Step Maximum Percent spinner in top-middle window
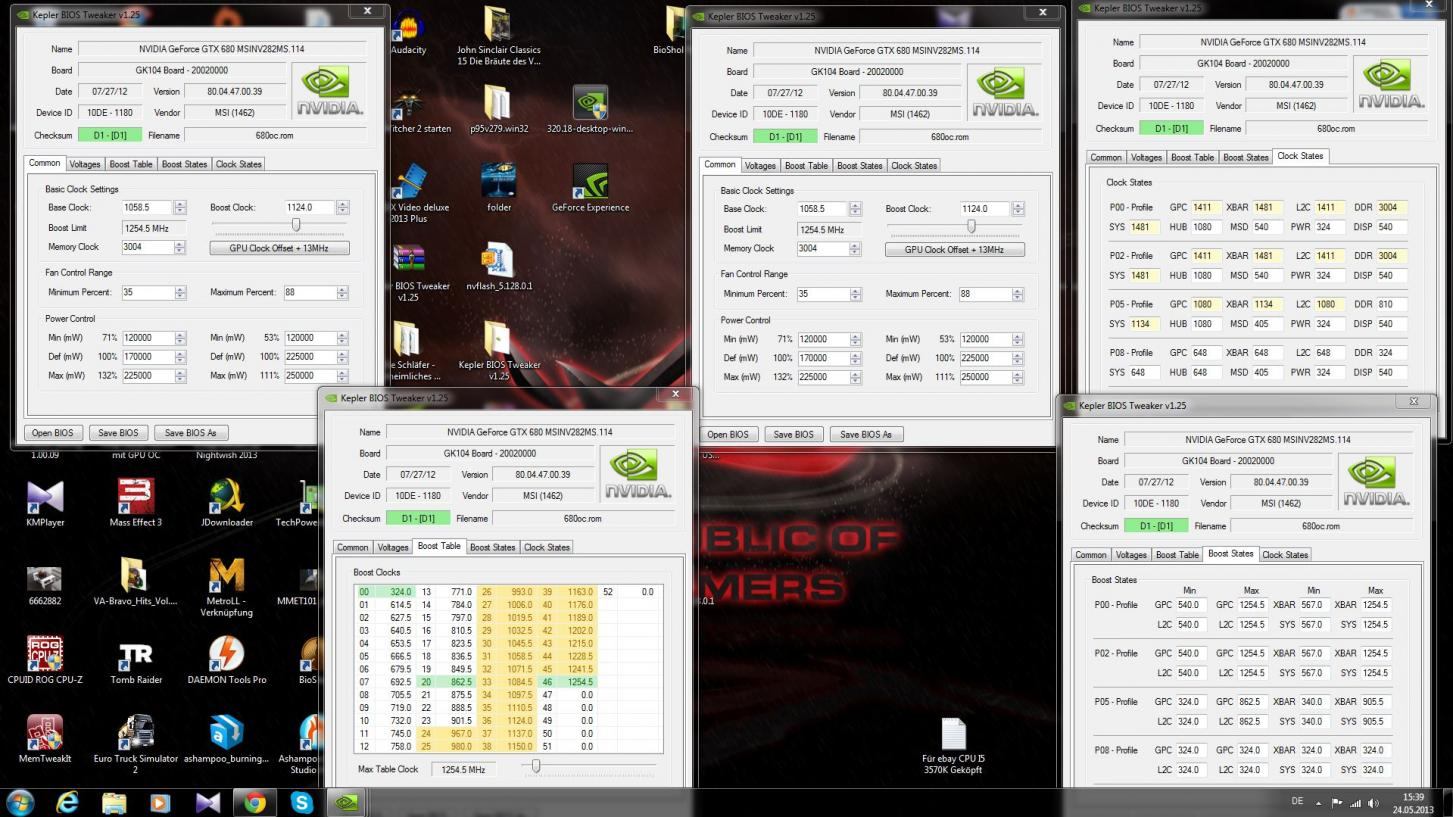 click(x=1017, y=294)
